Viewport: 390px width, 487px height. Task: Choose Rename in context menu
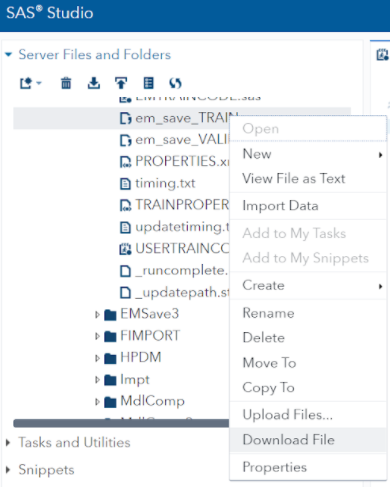pos(308,313)
